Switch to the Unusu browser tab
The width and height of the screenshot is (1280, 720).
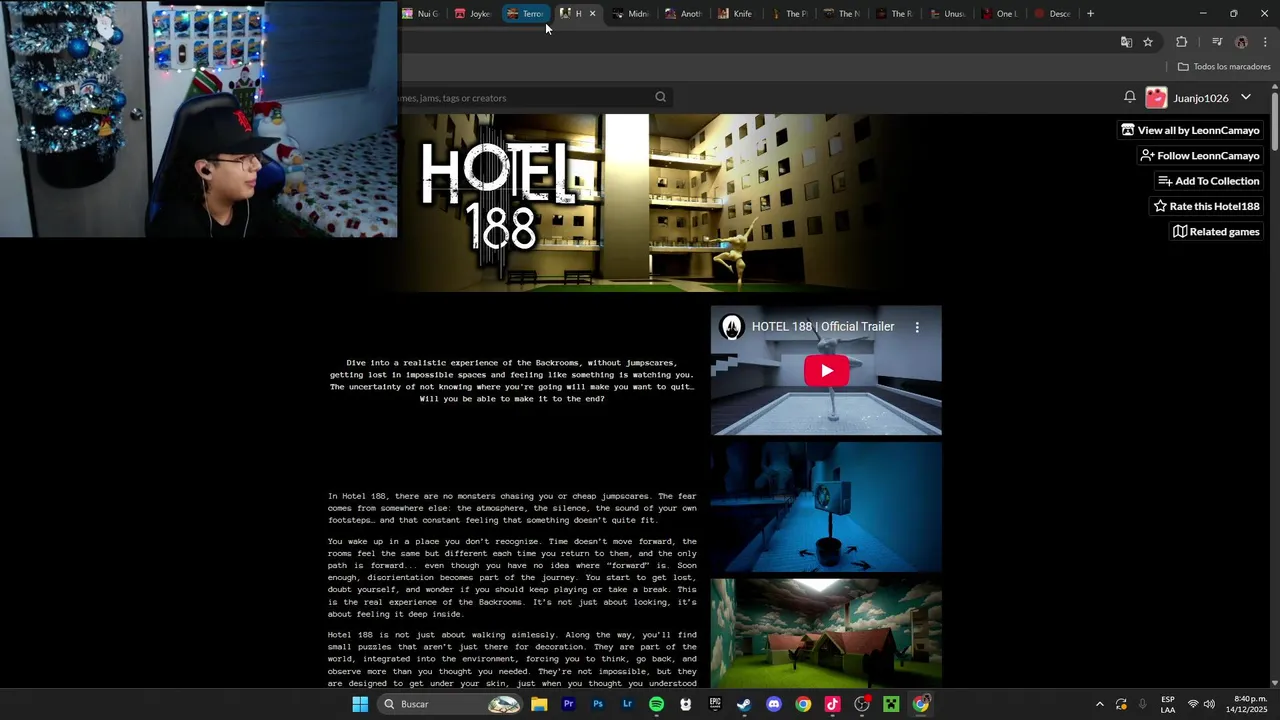pos(947,14)
